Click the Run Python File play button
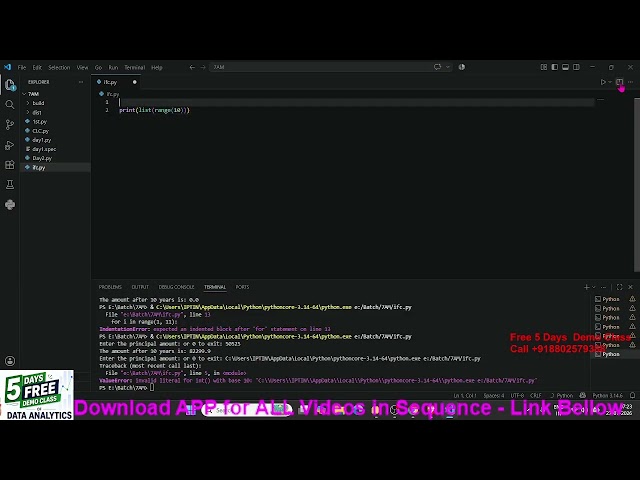The height and width of the screenshot is (480, 640). 603,82
